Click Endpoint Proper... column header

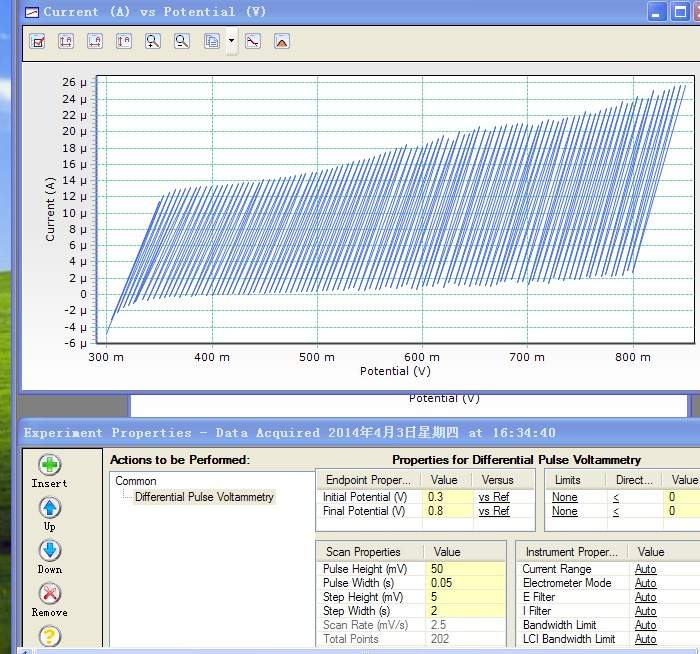coord(369,480)
